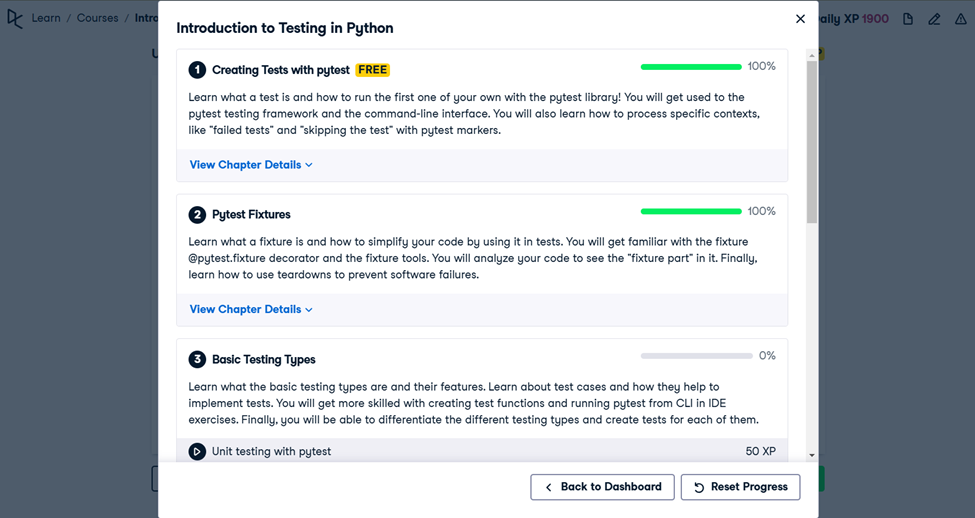Click the dialog scrollbar up arrow
The height and width of the screenshot is (518, 975).
point(811,55)
